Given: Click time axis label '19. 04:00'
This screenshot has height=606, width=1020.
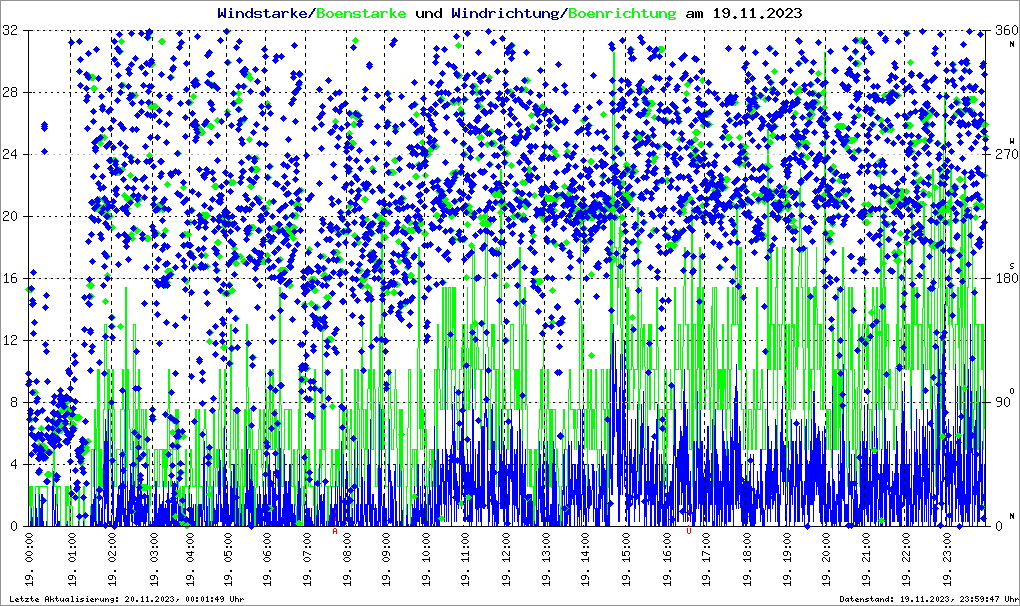Looking at the screenshot, I should [x=190, y=559].
